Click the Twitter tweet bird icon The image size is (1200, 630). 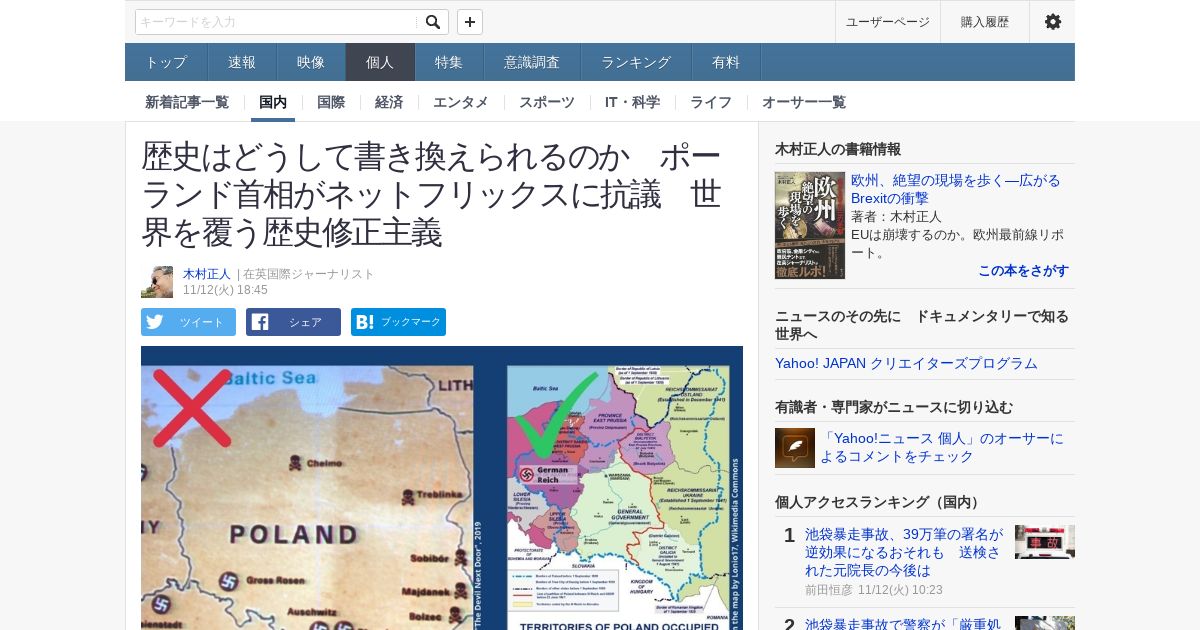[x=155, y=322]
